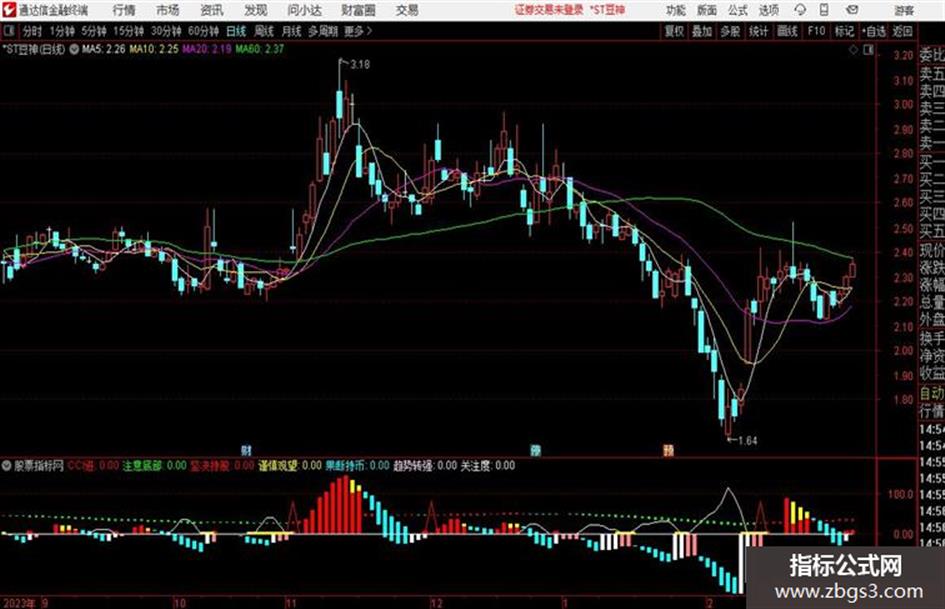
Task: Click the 2023年 date label on time axis
Action: click(x=19, y=602)
